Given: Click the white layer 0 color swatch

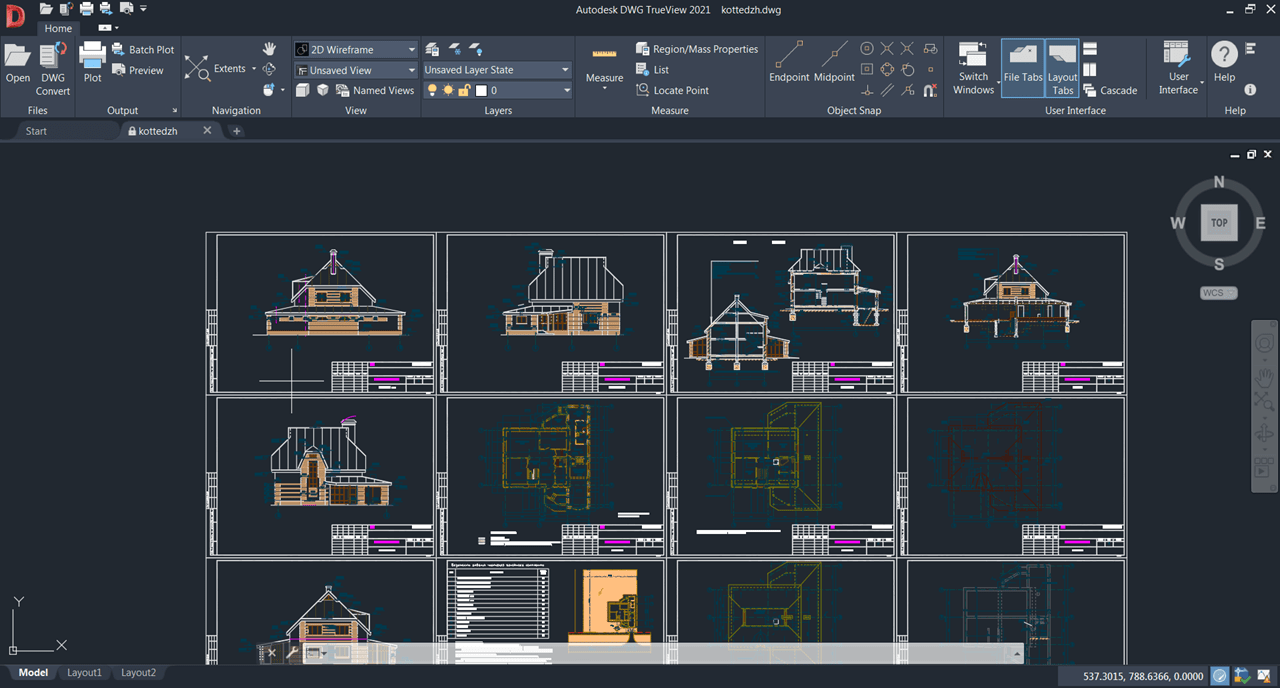Looking at the screenshot, I should coord(480,90).
